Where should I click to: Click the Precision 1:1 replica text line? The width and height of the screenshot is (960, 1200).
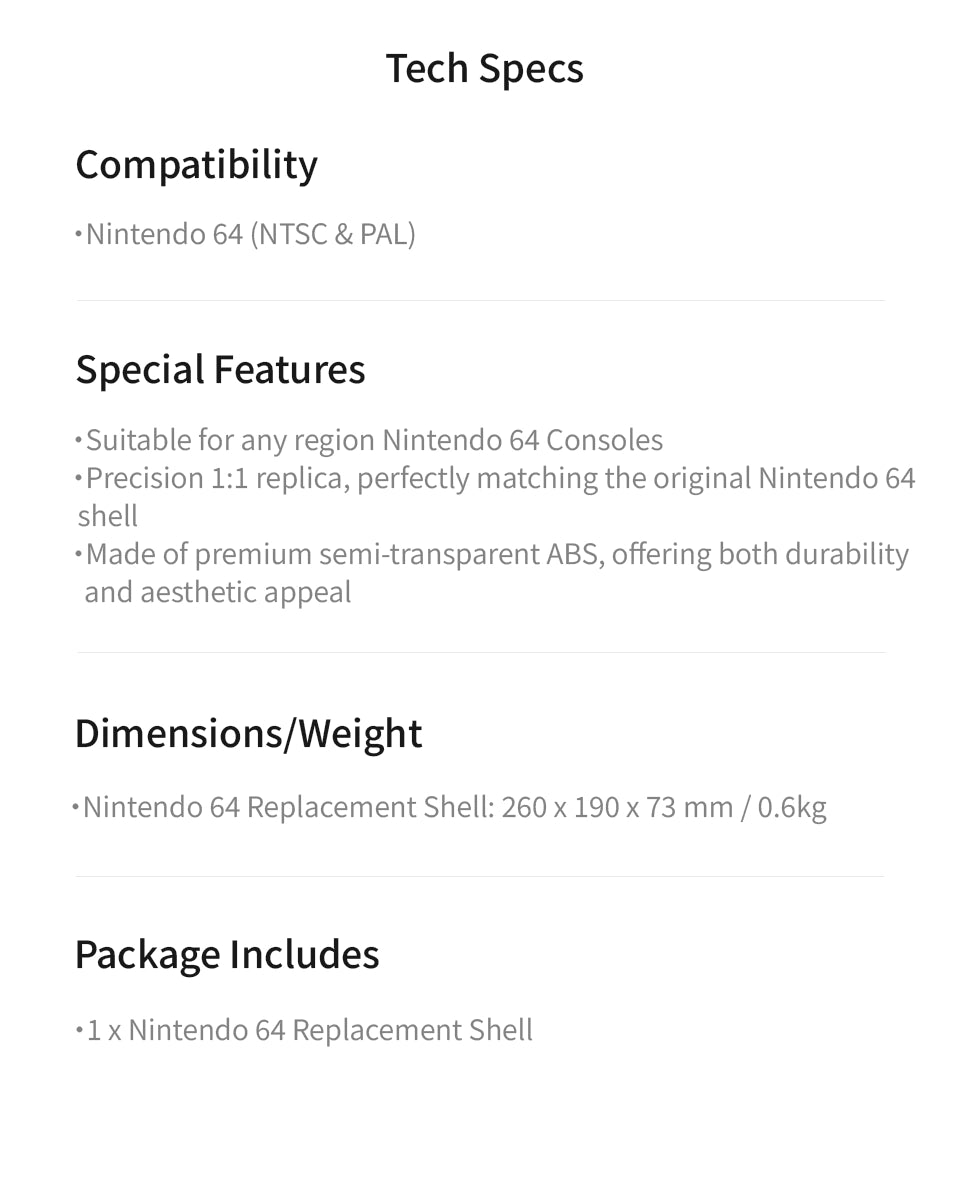(500, 479)
